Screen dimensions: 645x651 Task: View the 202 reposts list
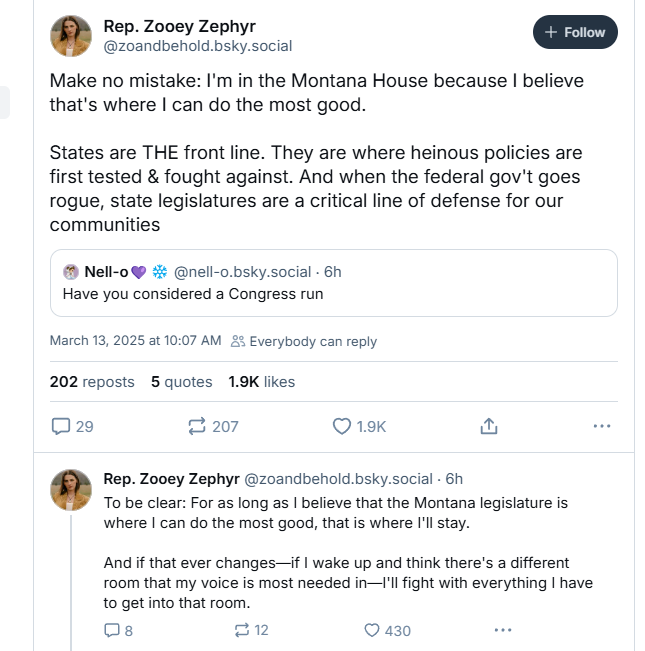click(x=92, y=381)
